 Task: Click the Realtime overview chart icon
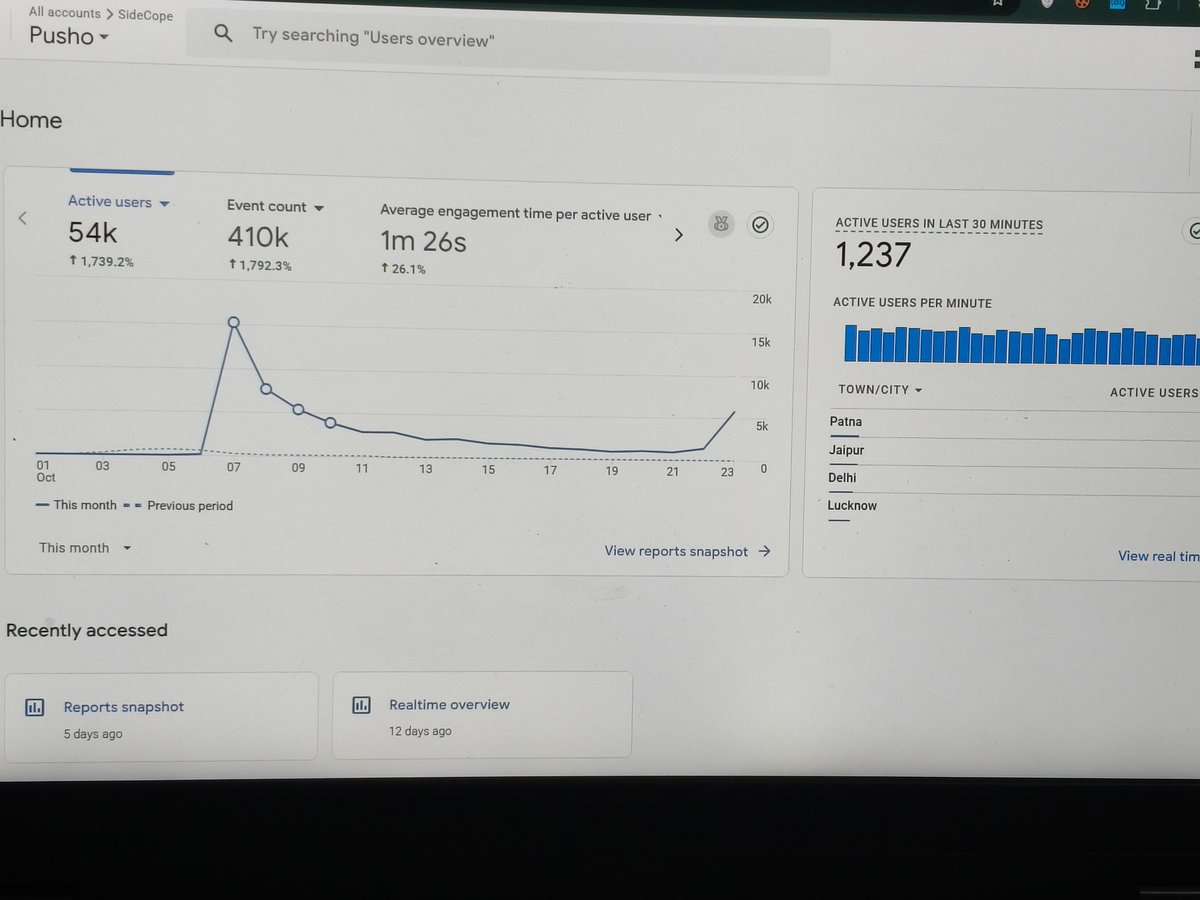[x=362, y=705]
